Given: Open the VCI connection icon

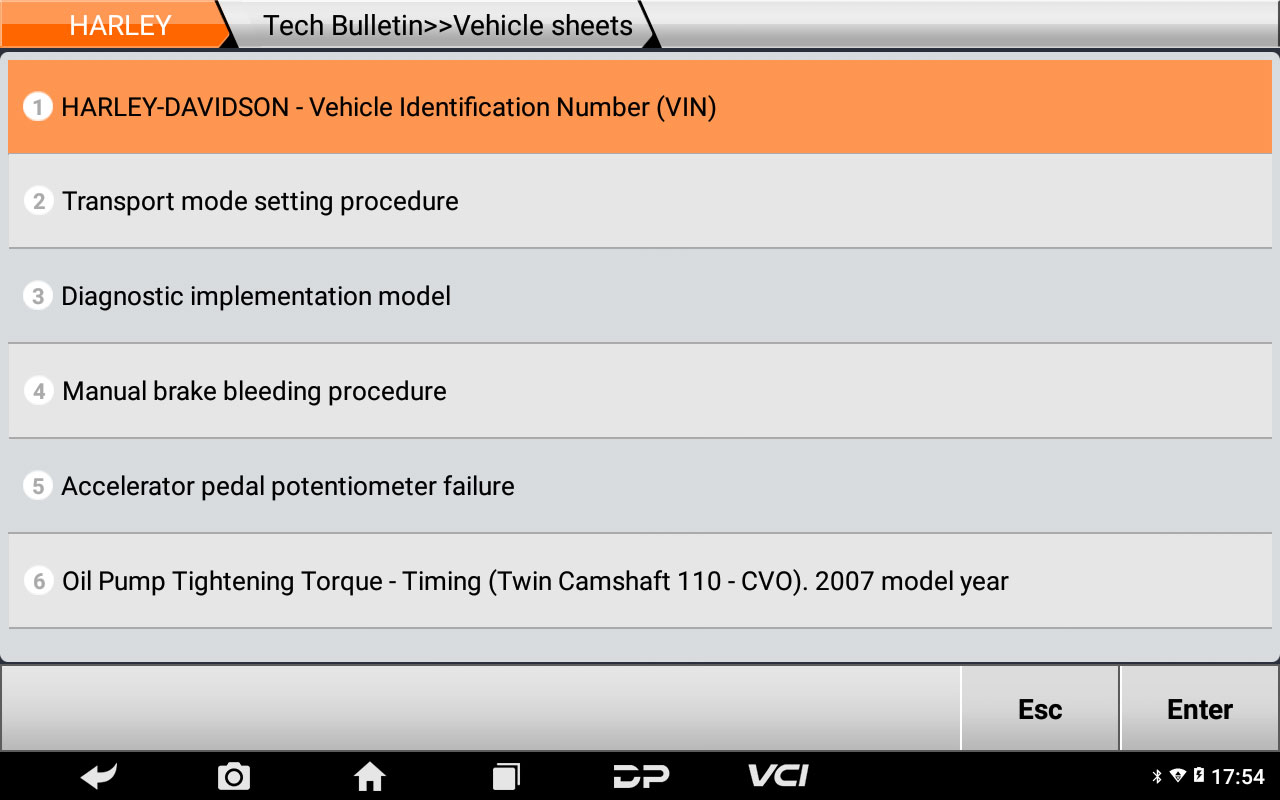Looking at the screenshot, I should pyautogui.click(x=778, y=776).
